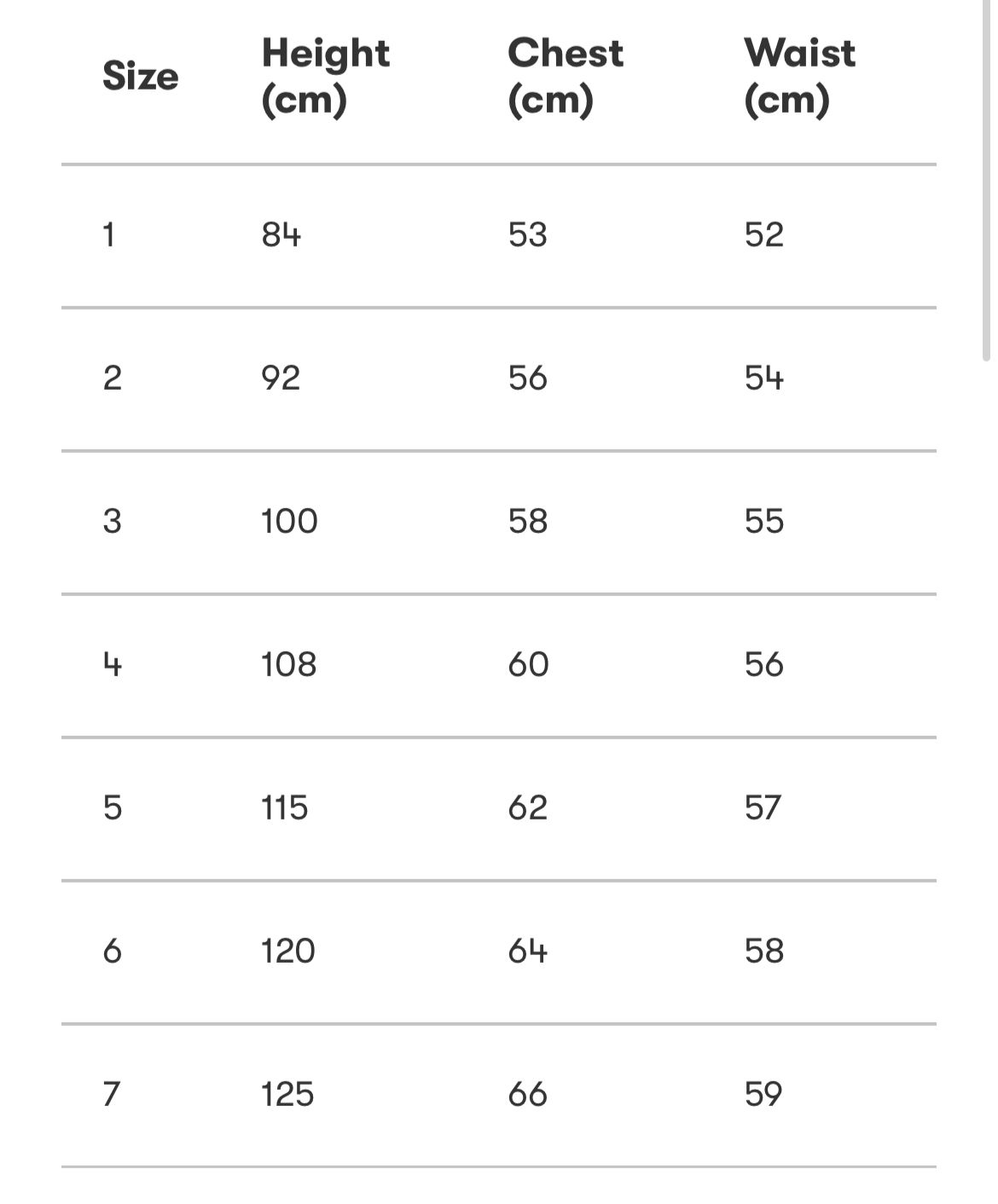This screenshot has width=998, height=1204.
Task: Select the size 5 row label
Action: 112,807
